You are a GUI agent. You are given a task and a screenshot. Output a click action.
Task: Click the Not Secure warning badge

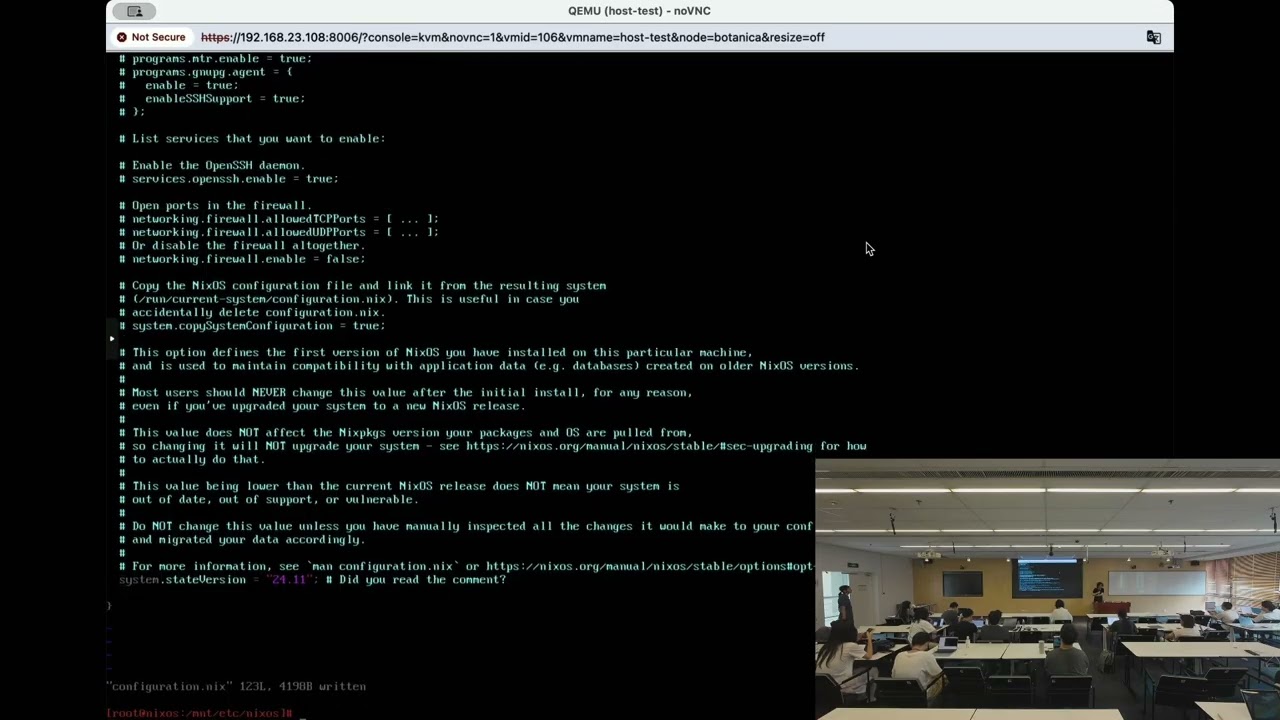[151, 37]
